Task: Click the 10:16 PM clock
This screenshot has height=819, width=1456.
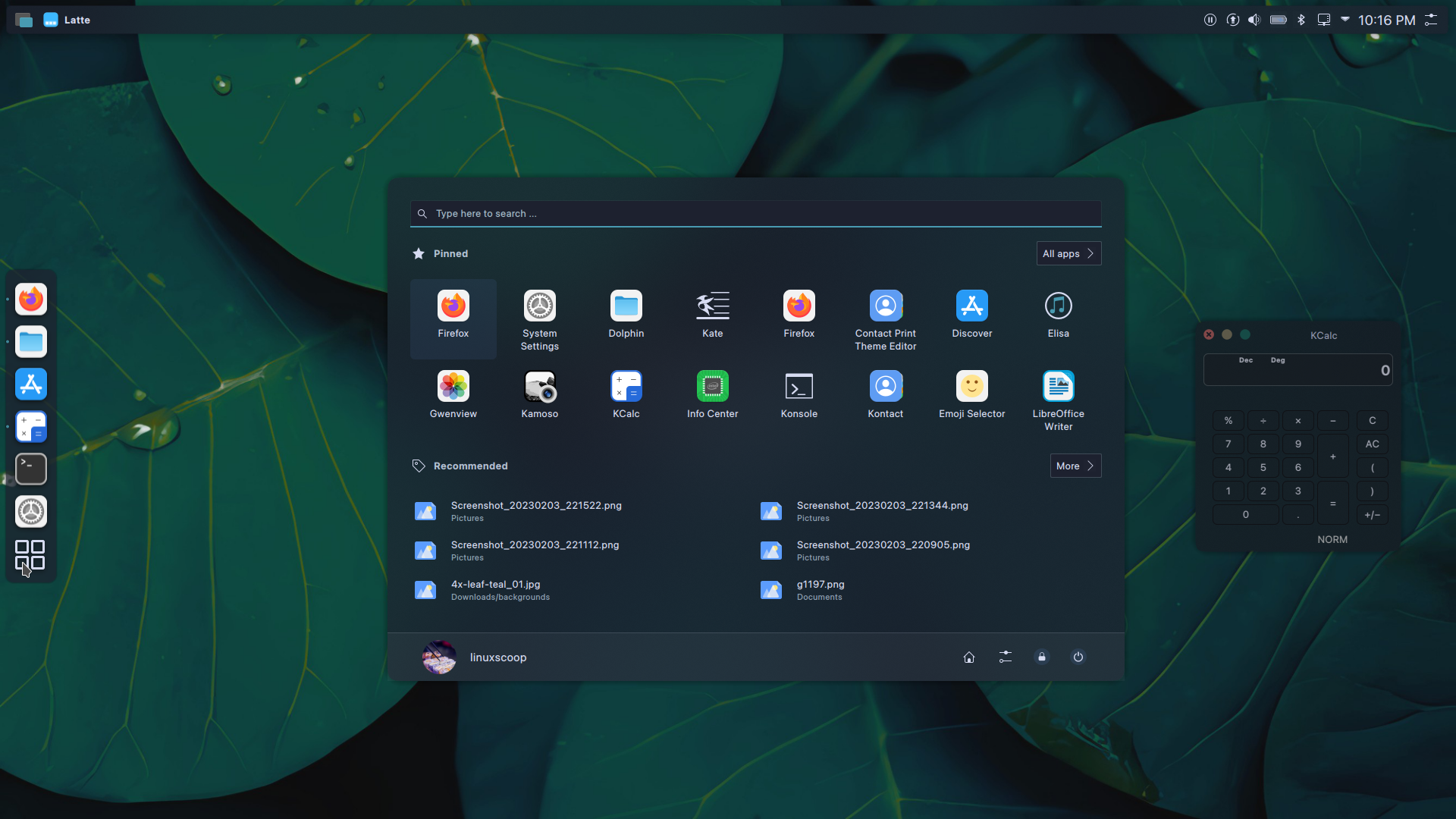Action: coord(1386,20)
